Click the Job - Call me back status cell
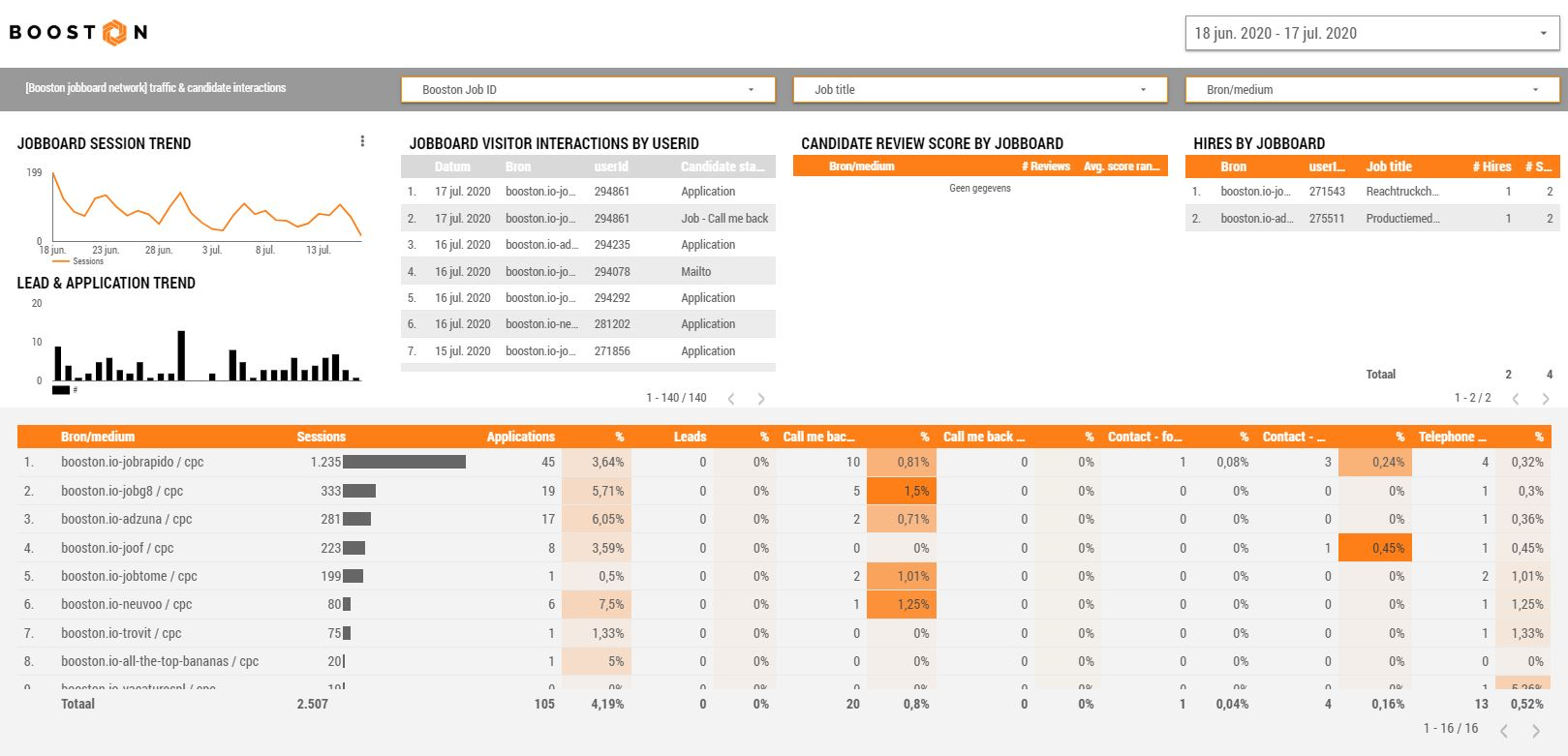Screen dimensions: 1568x756 pos(724,219)
